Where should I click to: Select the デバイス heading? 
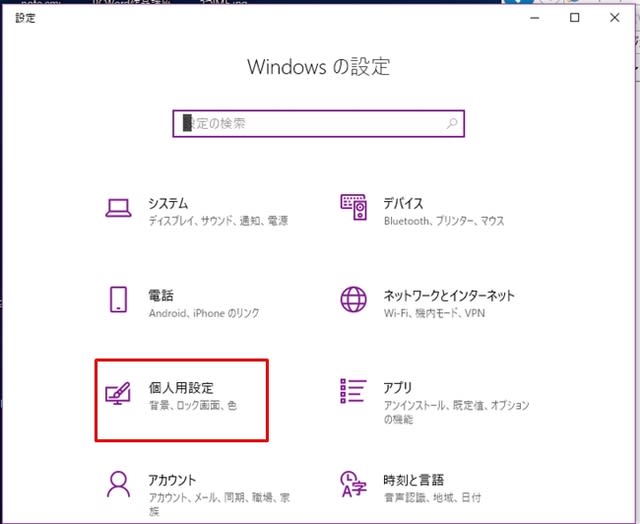point(403,203)
